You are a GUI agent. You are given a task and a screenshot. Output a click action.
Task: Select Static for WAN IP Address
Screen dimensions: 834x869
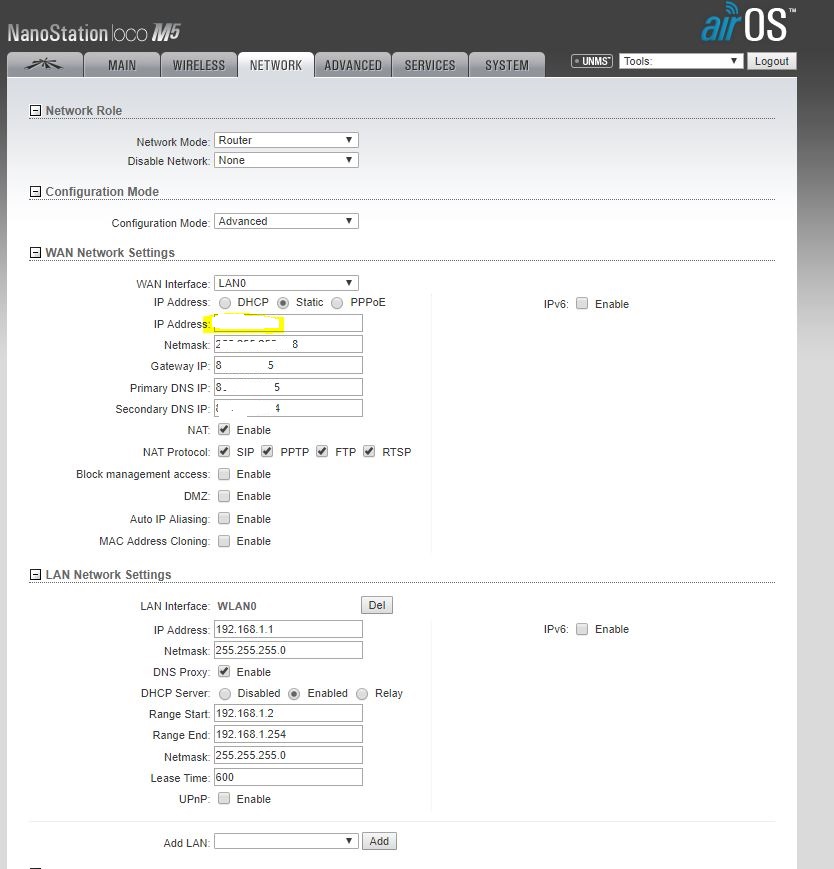(283, 303)
